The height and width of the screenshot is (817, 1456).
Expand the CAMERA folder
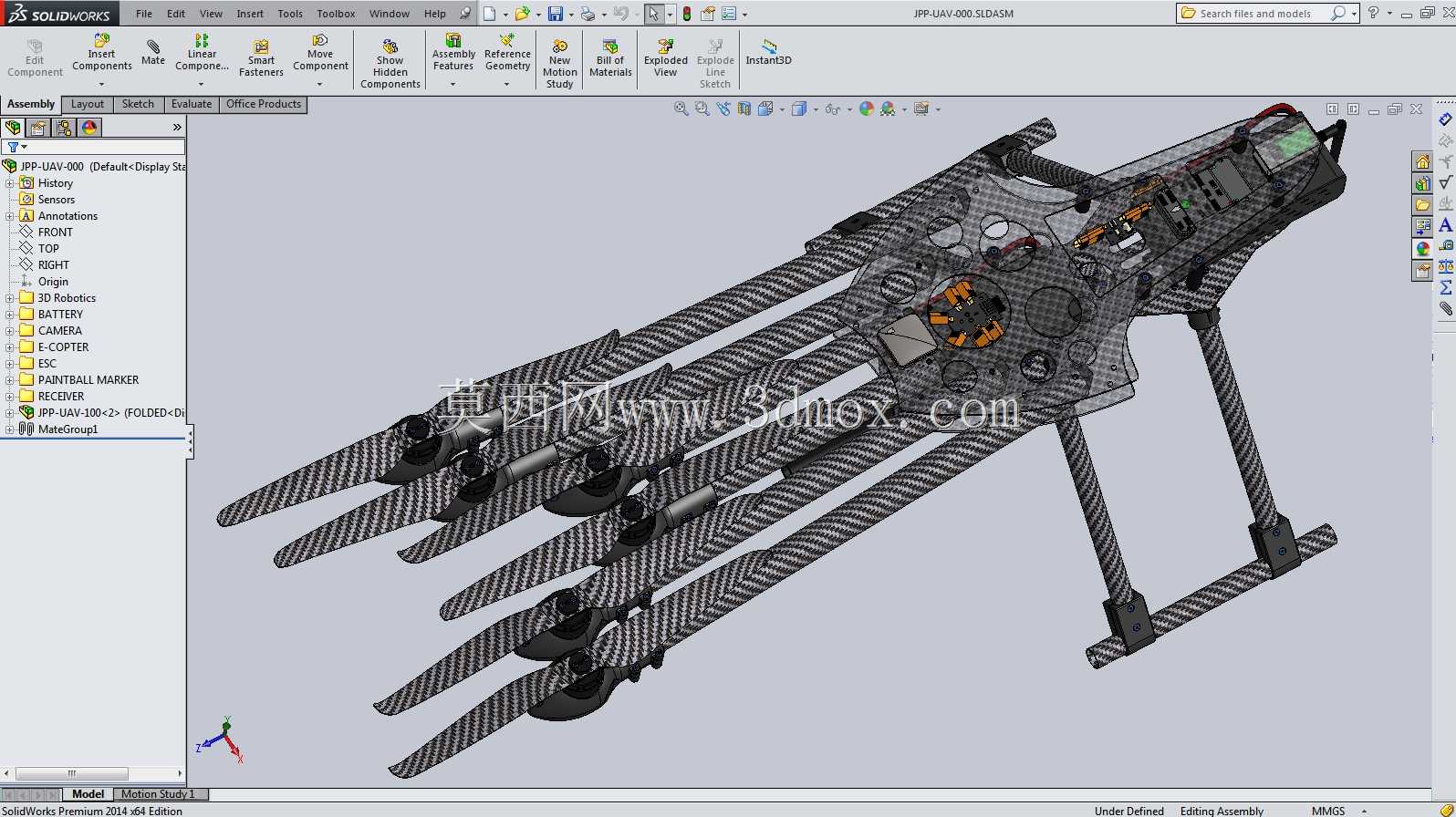click(x=9, y=331)
